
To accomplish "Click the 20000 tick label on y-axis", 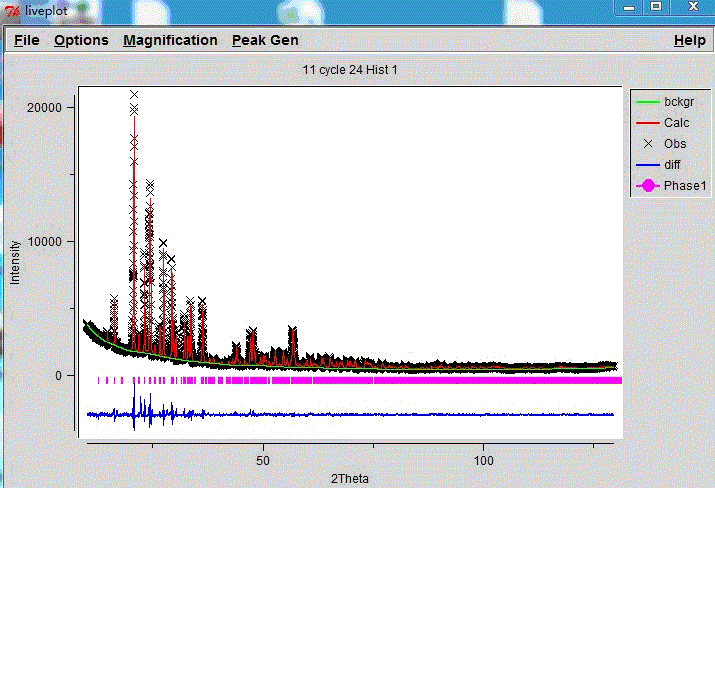I will pos(45,108).
